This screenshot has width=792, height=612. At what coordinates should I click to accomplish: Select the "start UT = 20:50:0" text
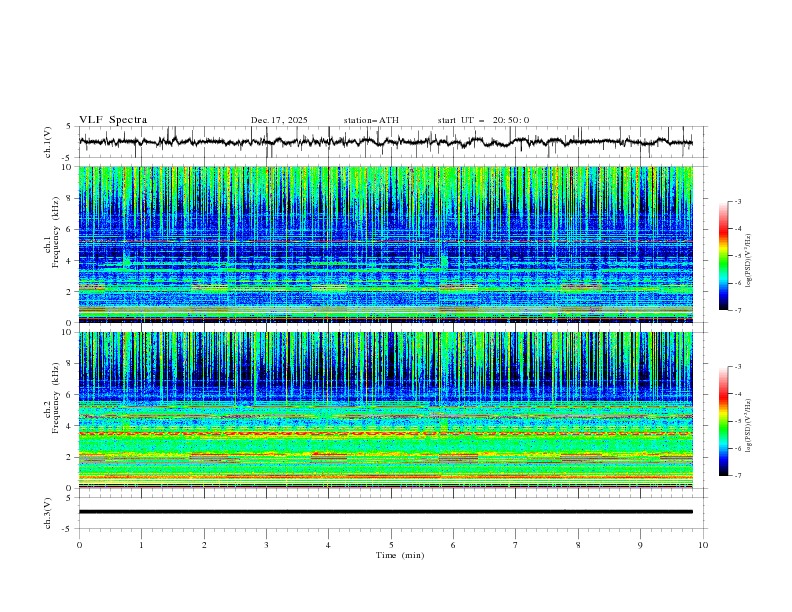(x=483, y=120)
